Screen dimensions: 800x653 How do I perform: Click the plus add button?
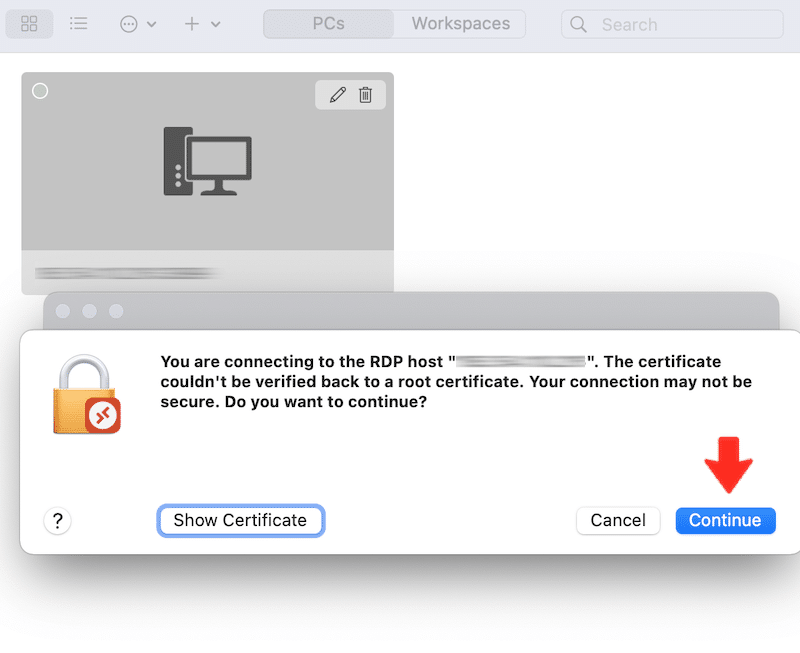[x=192, y=24]
